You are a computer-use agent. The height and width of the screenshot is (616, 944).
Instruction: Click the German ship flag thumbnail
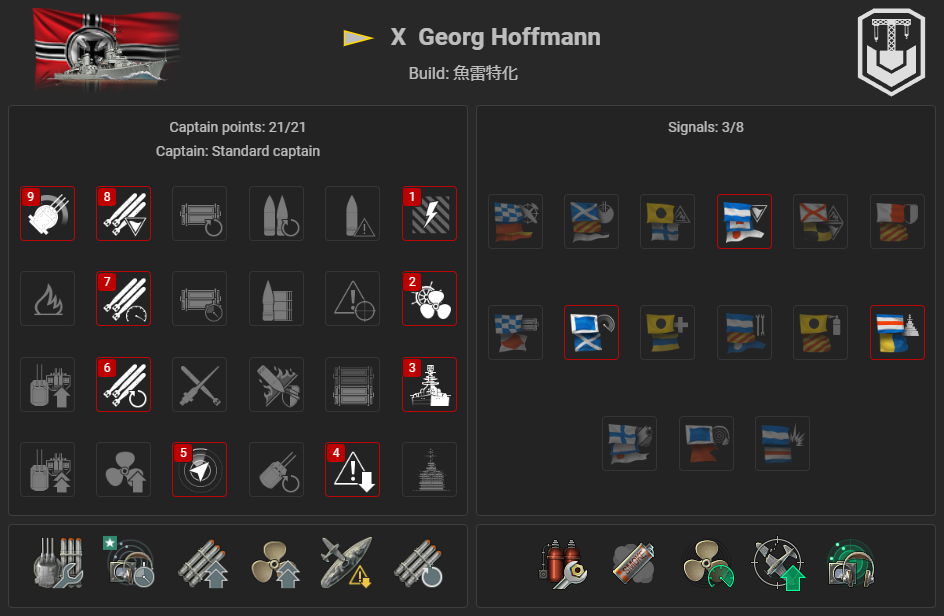coord(107,50)
